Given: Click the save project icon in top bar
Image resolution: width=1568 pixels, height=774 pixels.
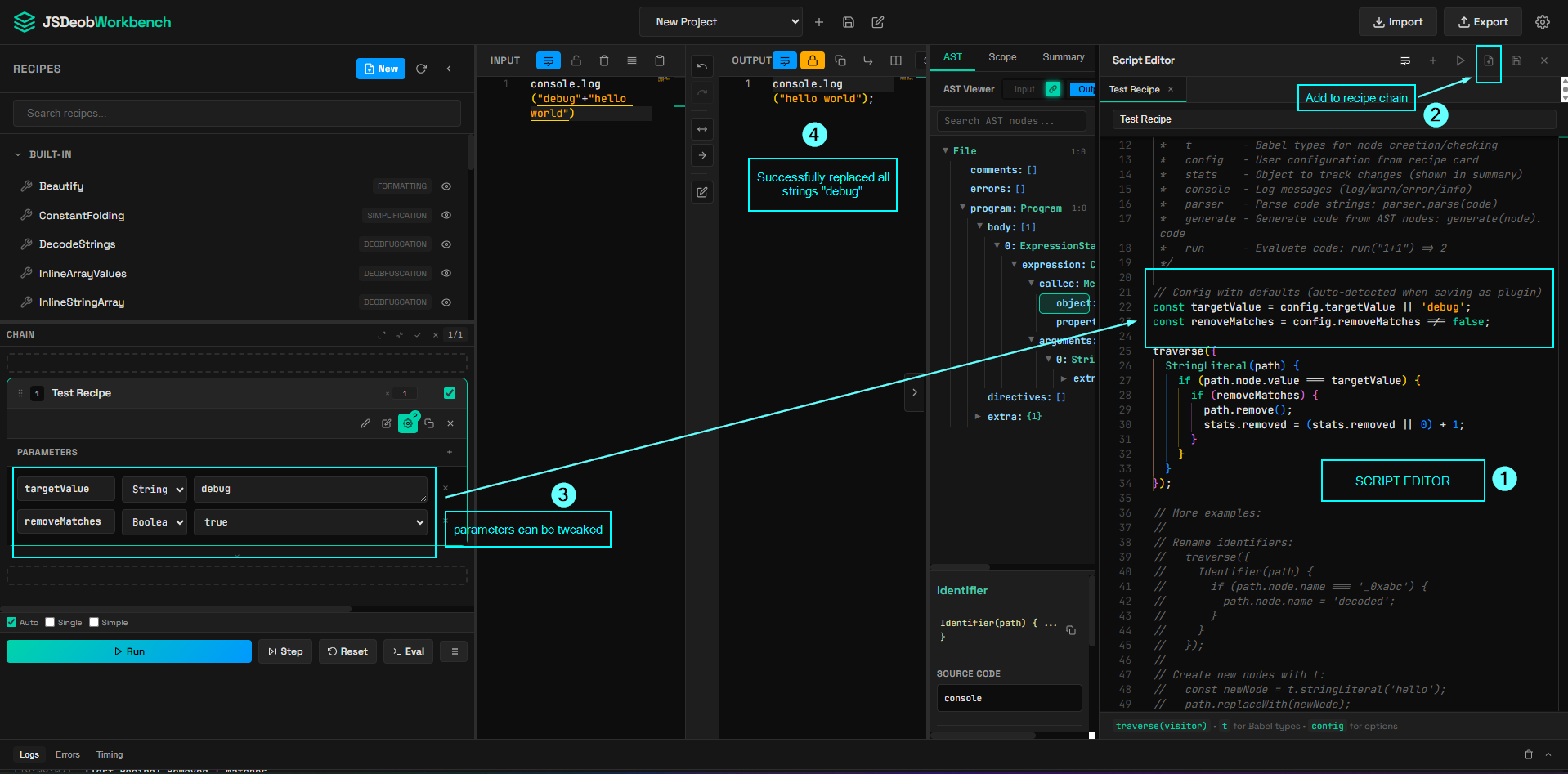Looking at the screenshot, I should pos(849,22).
